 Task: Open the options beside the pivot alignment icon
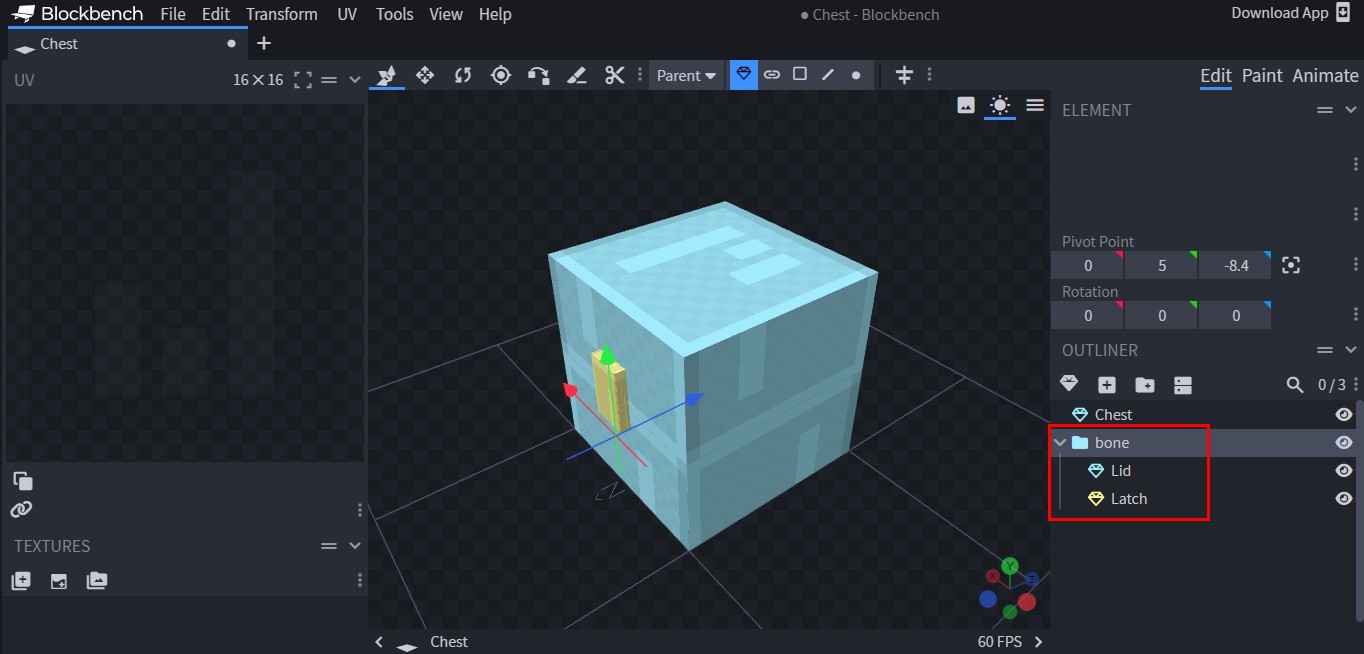coord(930,75)
